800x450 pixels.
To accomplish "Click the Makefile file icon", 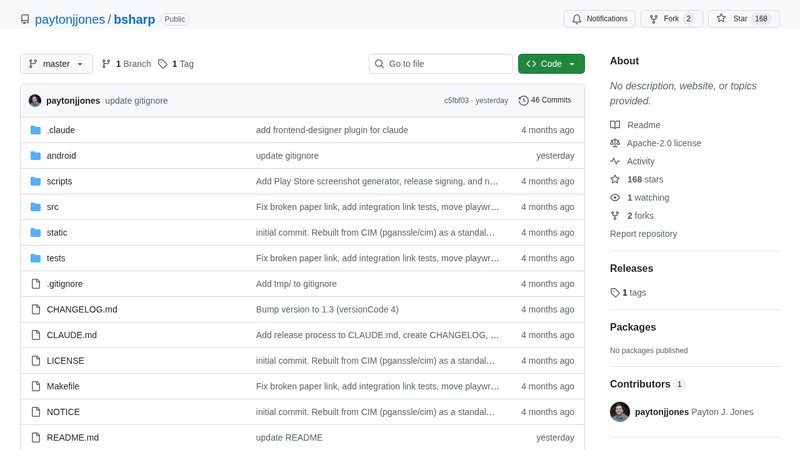I will click(35, 386).
